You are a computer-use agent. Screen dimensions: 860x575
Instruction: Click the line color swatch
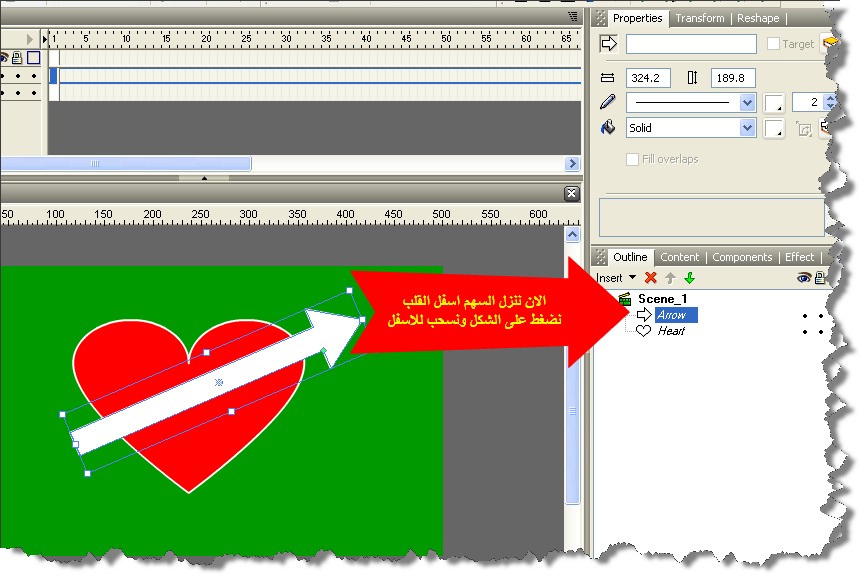[774, 103]
